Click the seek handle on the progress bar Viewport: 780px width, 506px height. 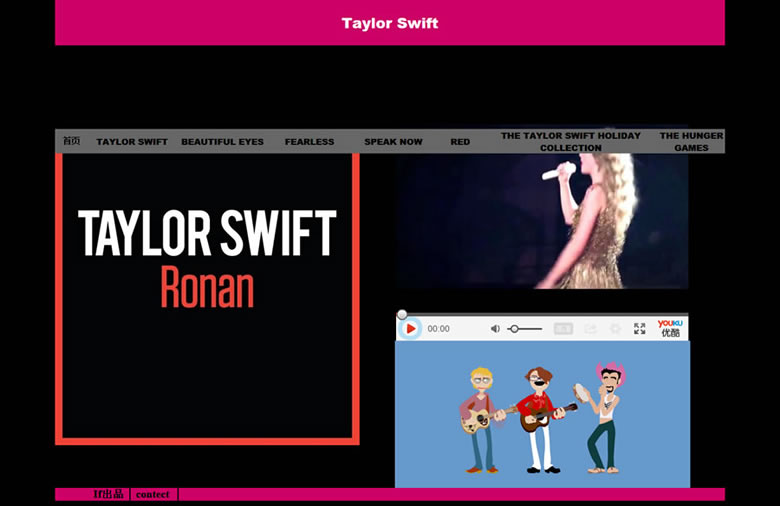tap(402, 315)
